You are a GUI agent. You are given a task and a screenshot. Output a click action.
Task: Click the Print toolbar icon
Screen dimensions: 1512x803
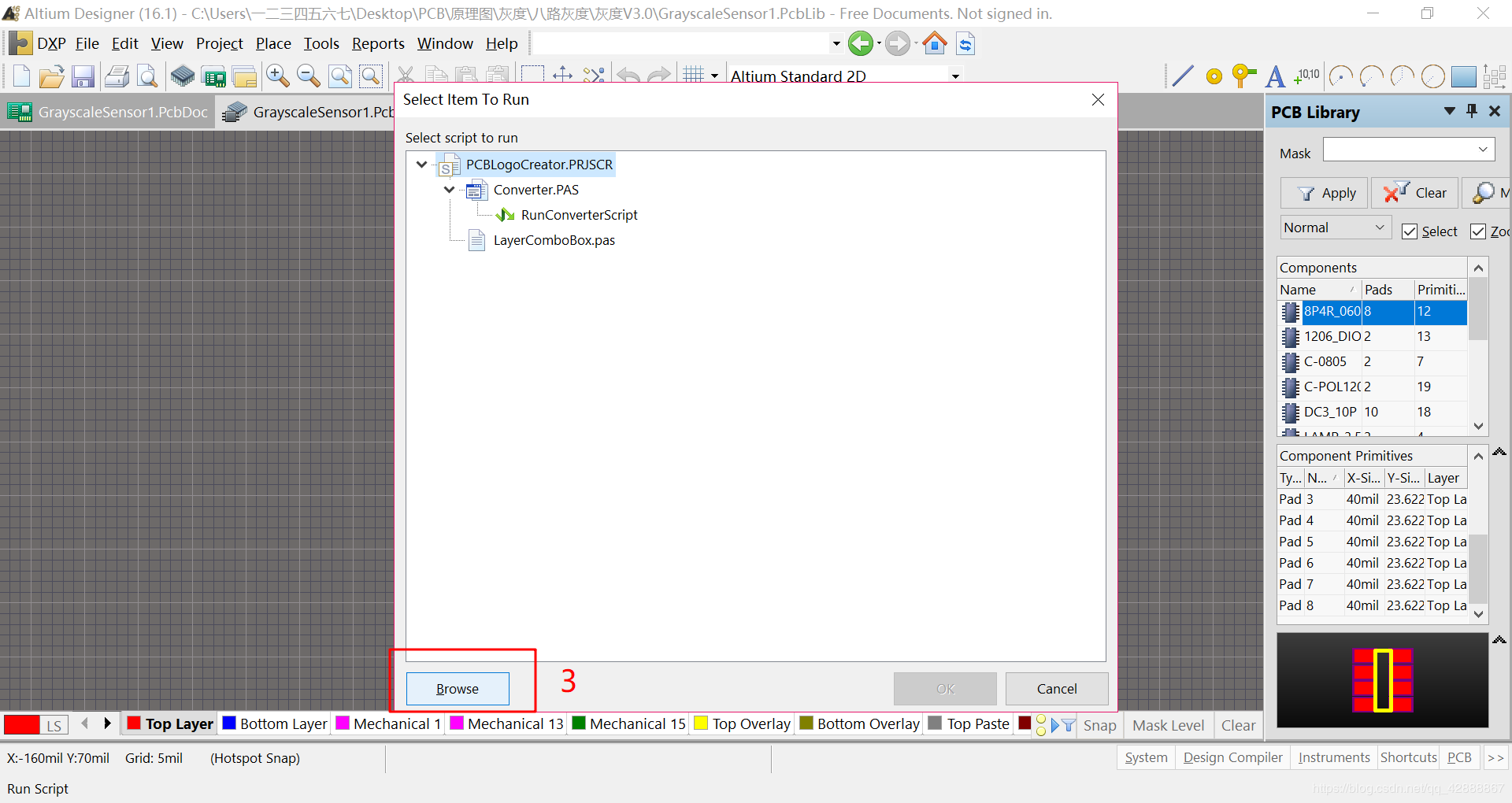(x=117, y=76)
